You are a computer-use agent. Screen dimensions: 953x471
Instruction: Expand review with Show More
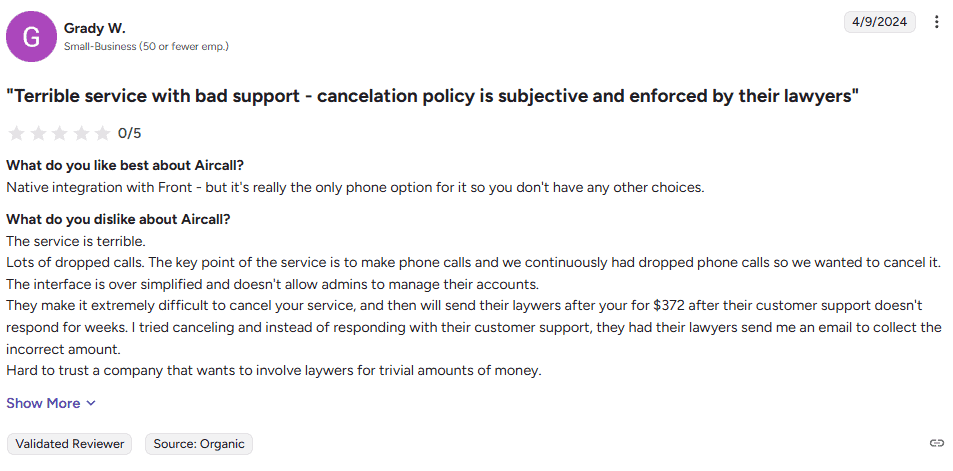coord(43,403)
